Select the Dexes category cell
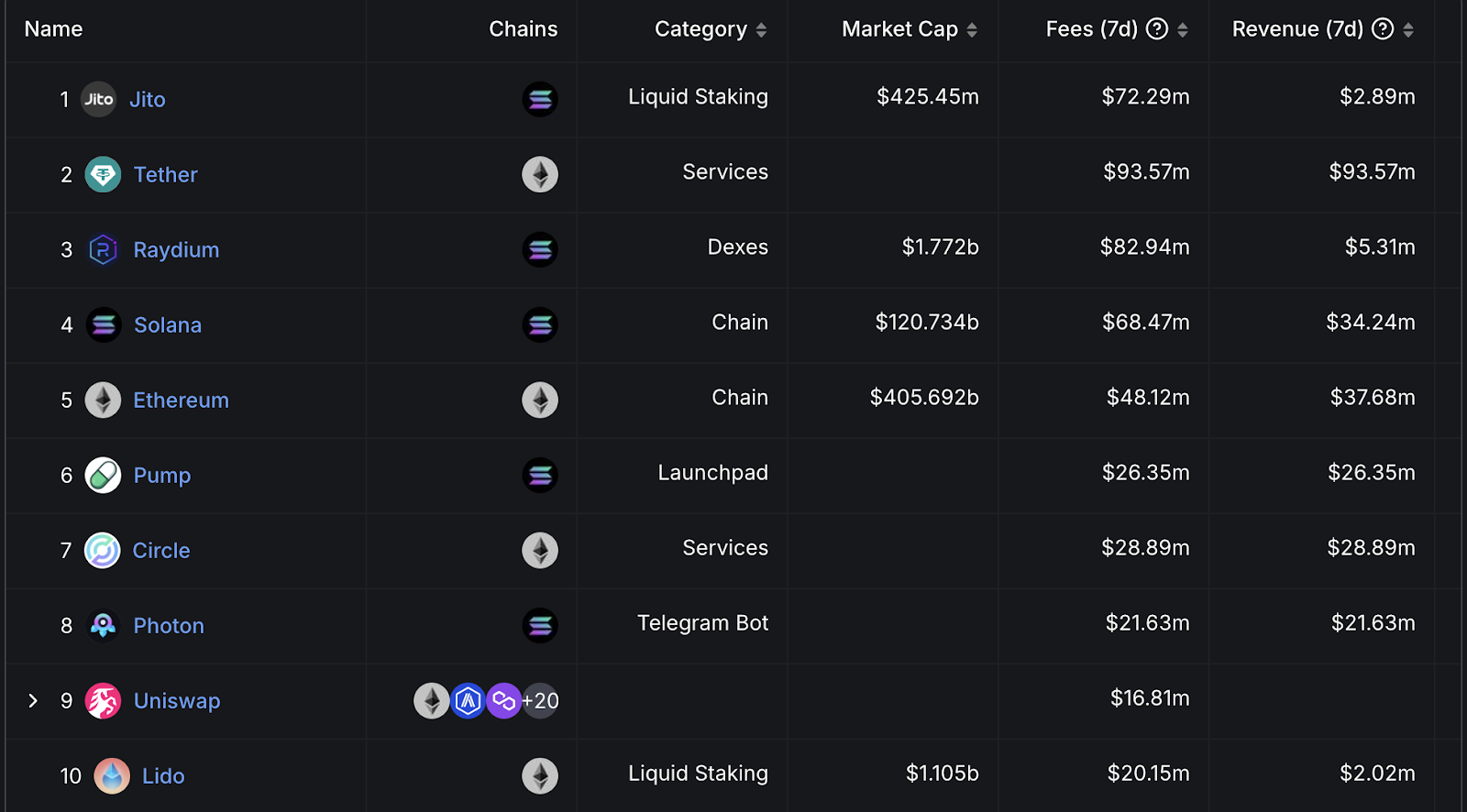 point(737,247)
